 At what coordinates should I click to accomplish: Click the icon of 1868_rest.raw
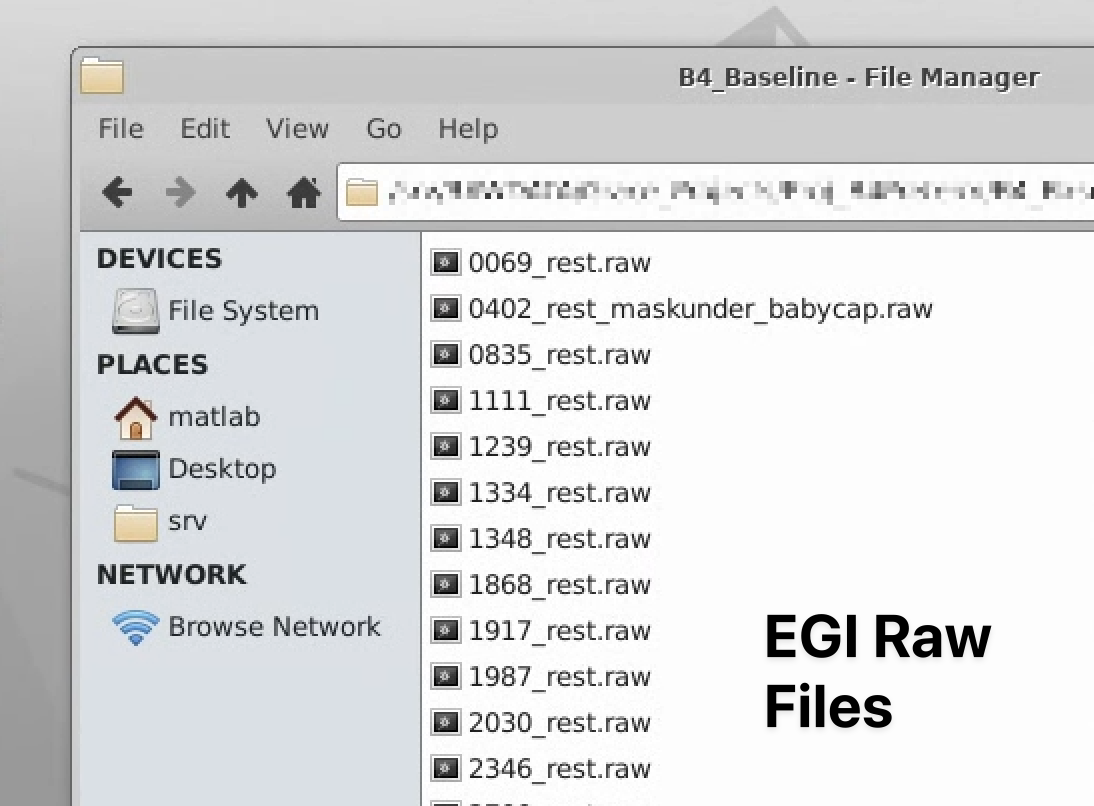pos(445,585)
